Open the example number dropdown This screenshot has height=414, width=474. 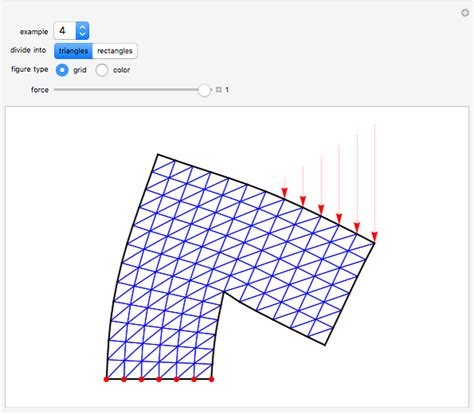(x=71, y=31)
